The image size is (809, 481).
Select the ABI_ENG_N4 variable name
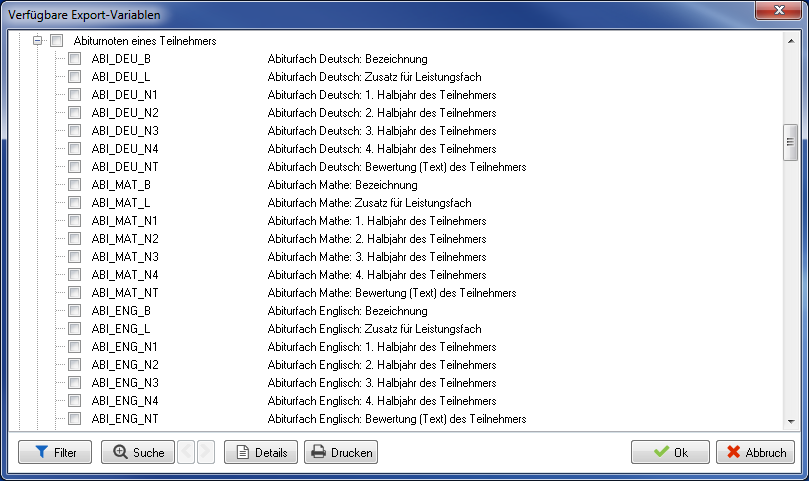[125, 401]
